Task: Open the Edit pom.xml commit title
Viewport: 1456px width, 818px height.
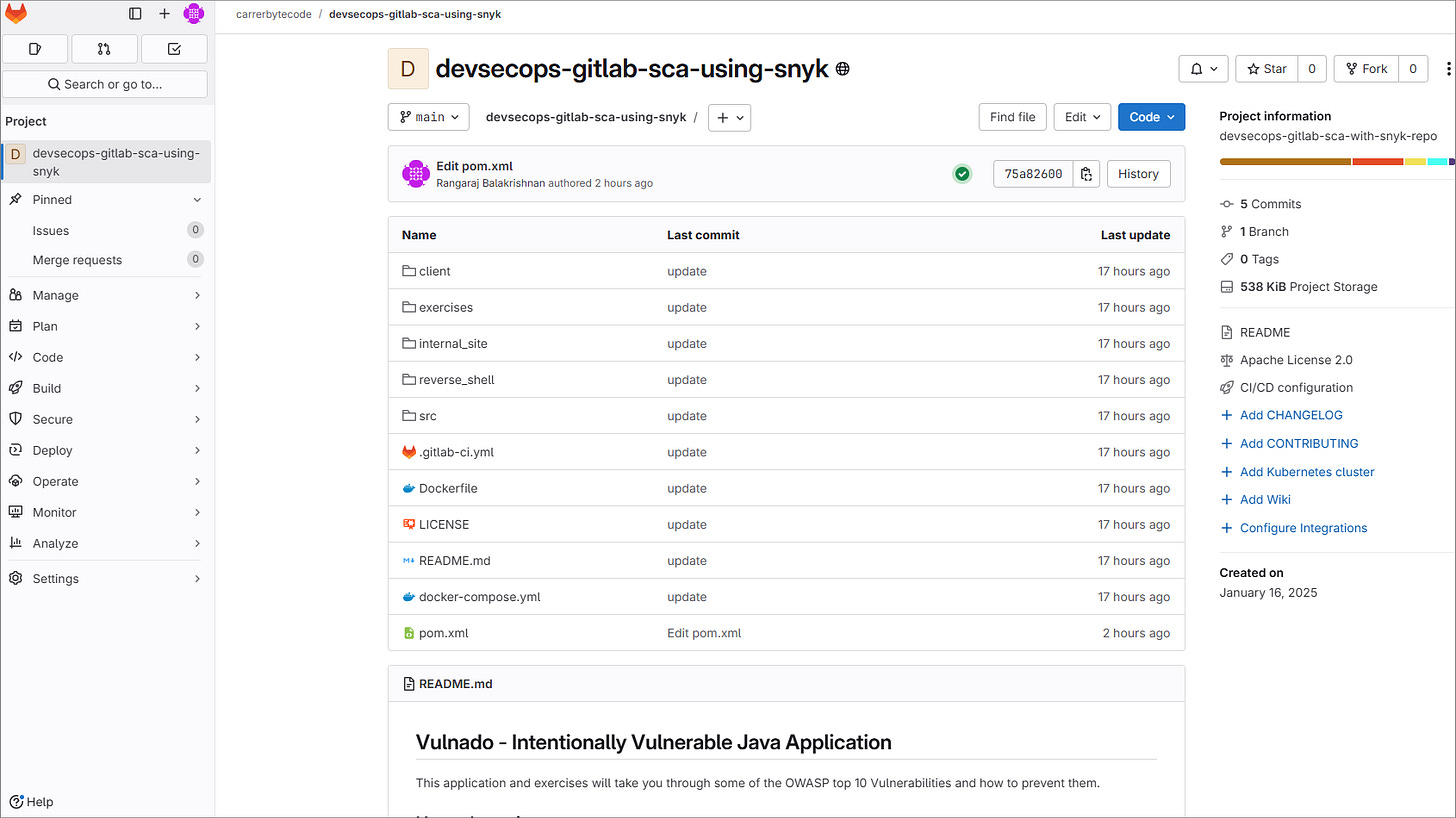Action: point(474,166)
